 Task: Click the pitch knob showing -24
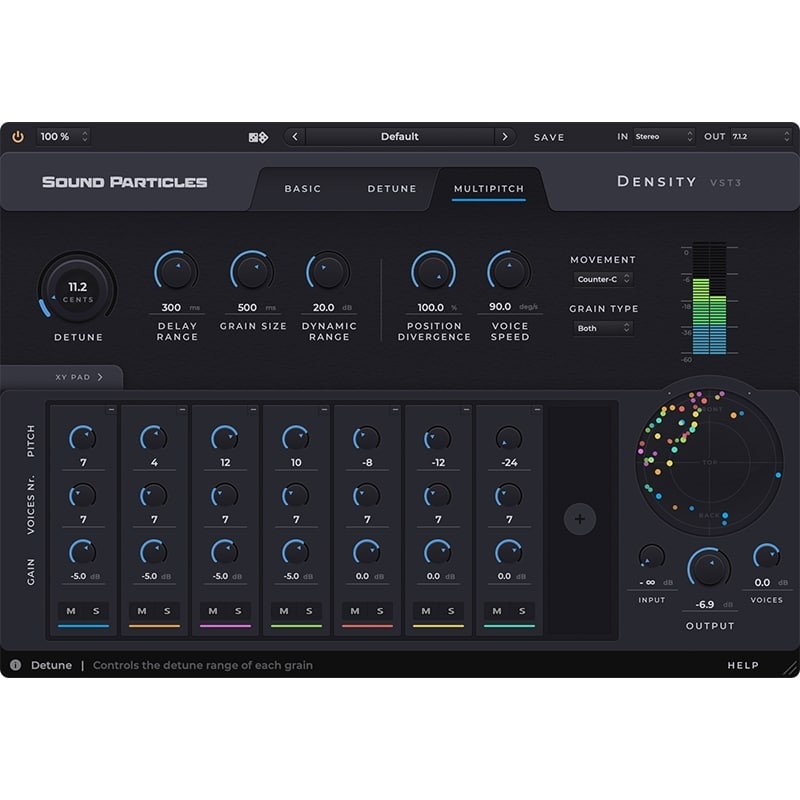pyautogui.click(x=509, y=438)
